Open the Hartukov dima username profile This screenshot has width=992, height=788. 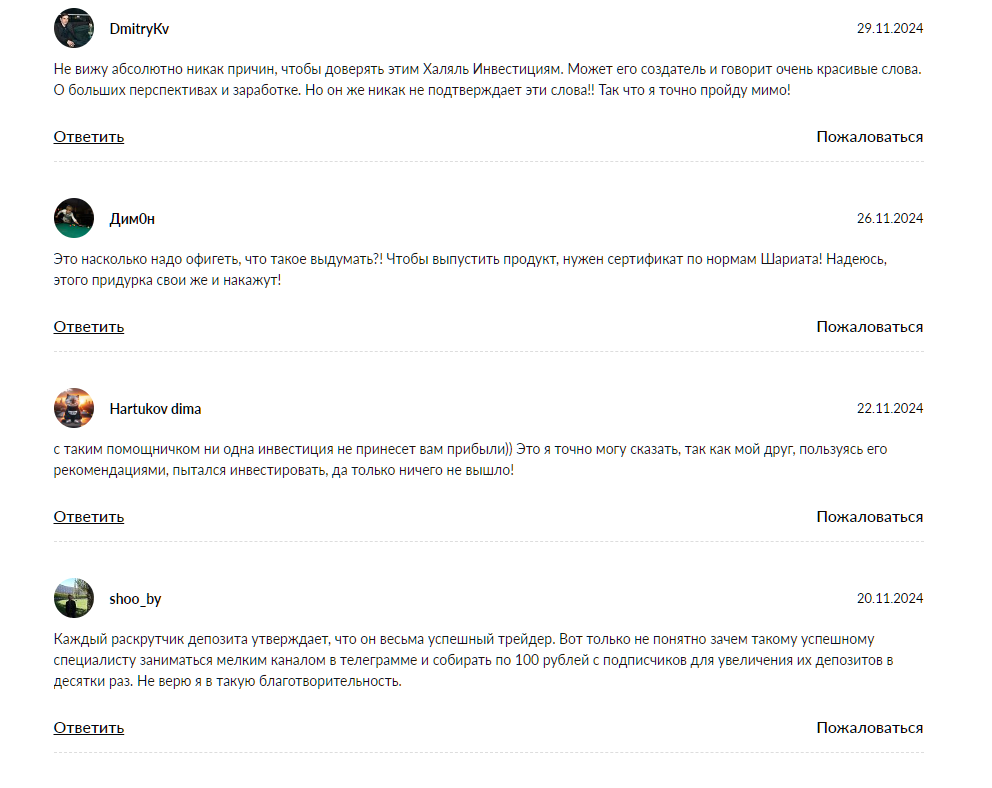pyautogui.click(x=155, y=409)
